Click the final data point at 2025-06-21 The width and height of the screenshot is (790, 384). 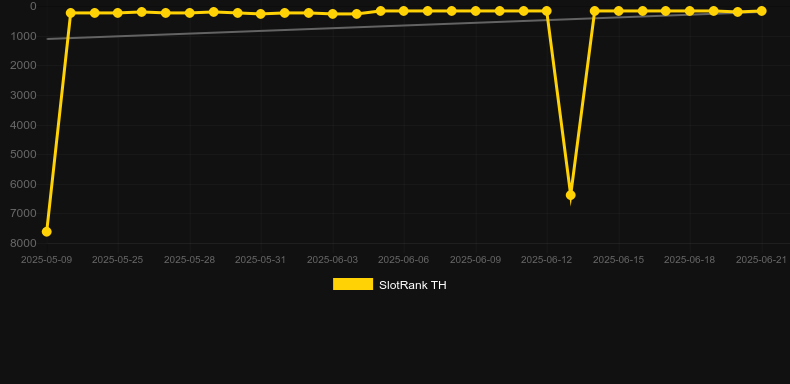click(761, 11)
